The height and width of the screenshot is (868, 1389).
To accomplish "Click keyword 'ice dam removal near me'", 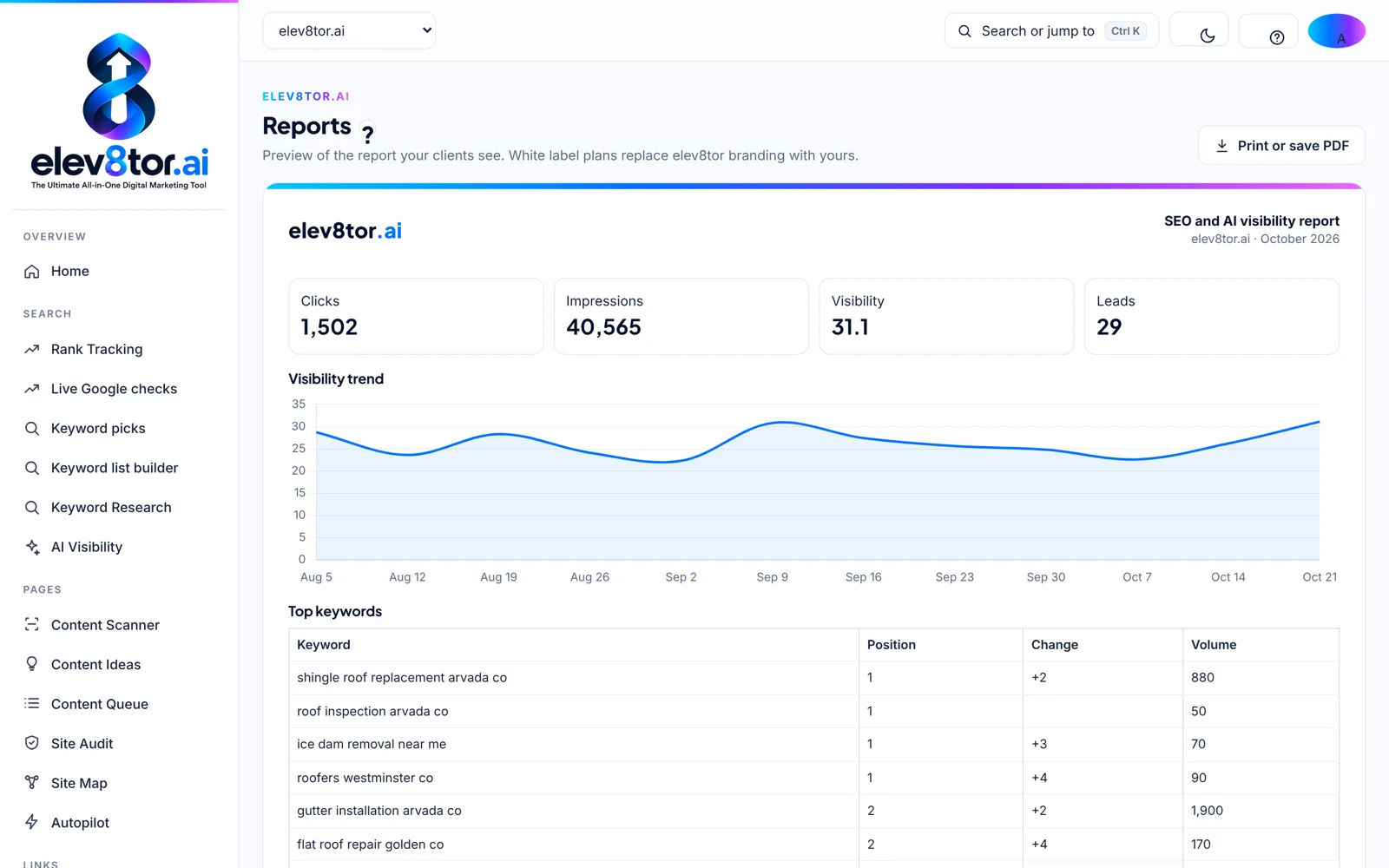I will coord(372,744).
